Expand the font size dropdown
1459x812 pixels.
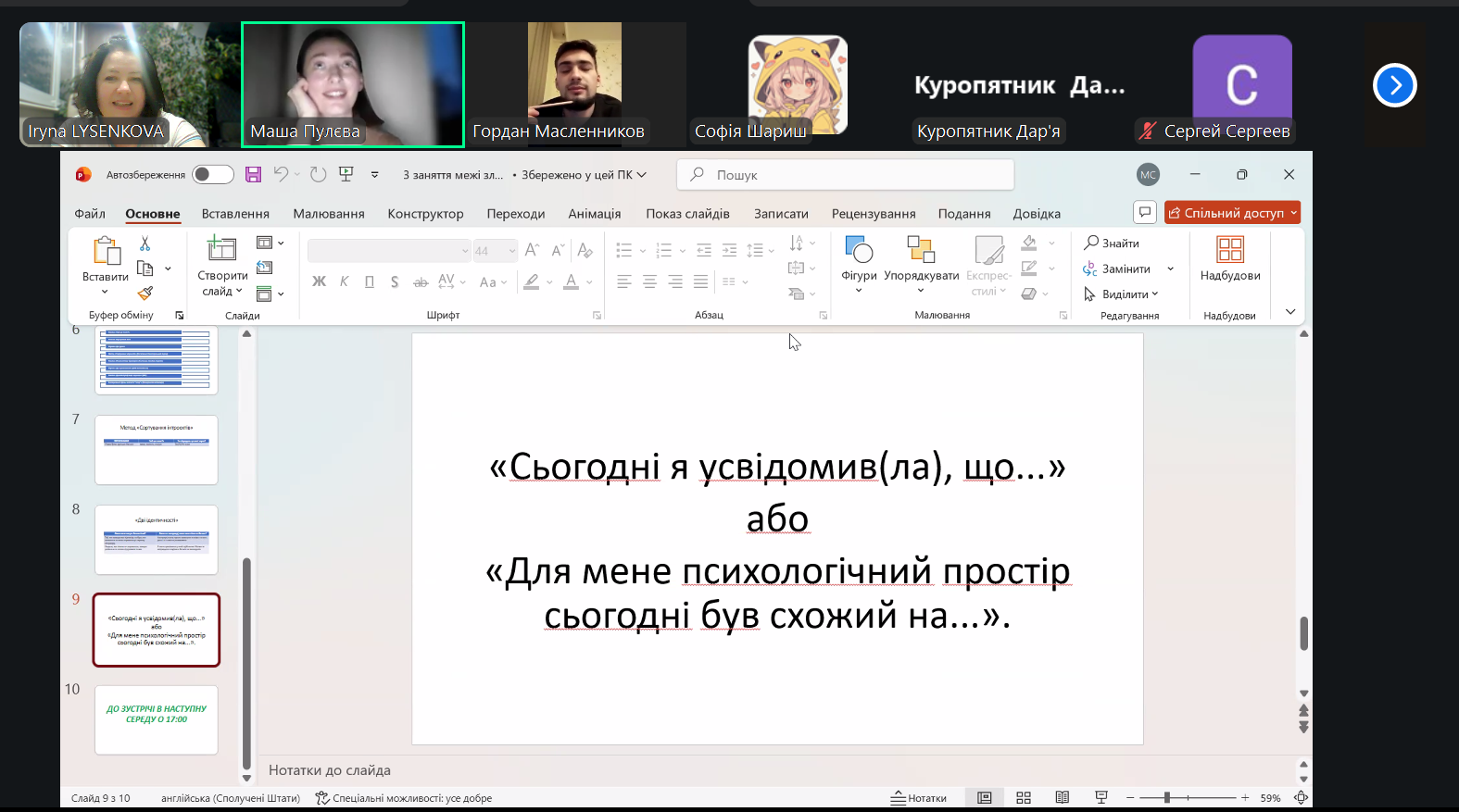point(512,251)
